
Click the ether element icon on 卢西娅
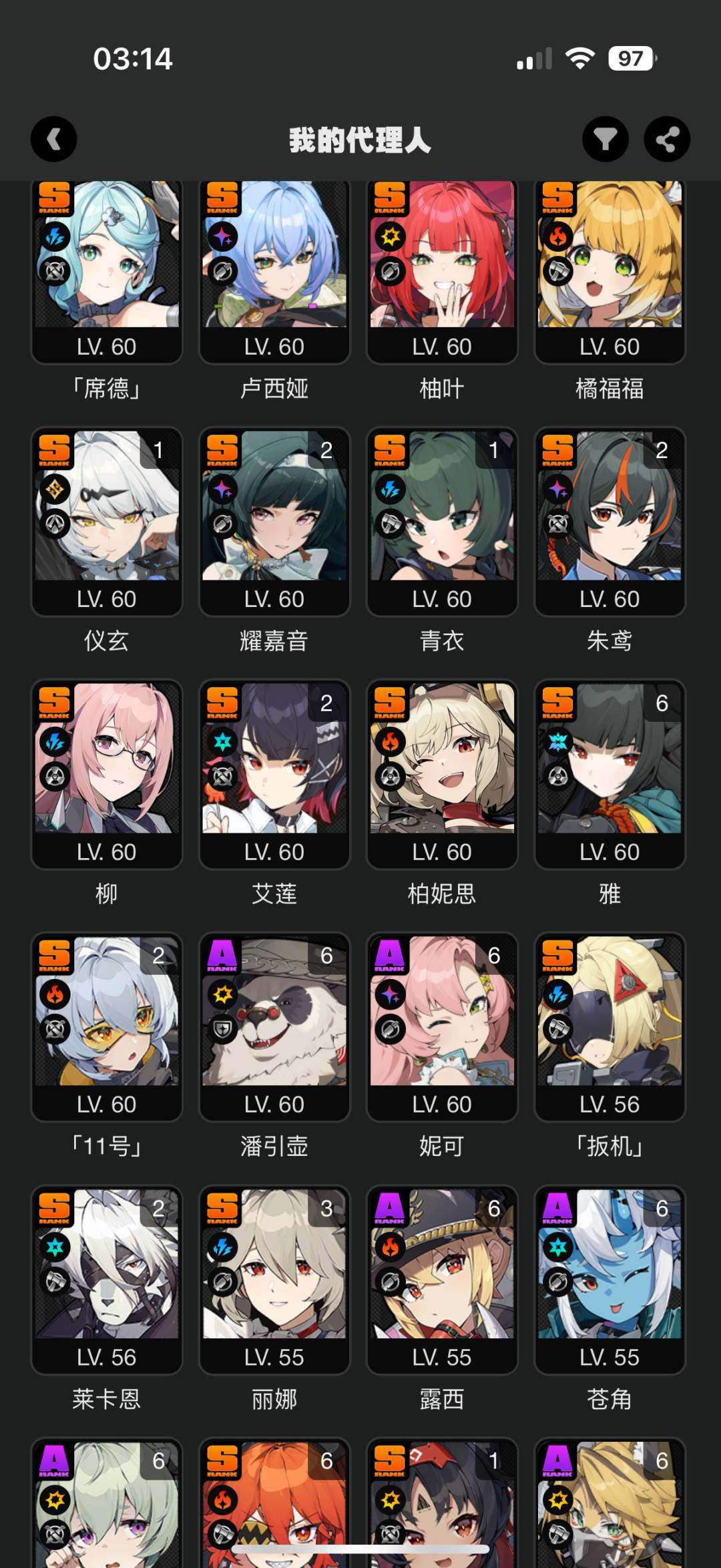point(222,236)
